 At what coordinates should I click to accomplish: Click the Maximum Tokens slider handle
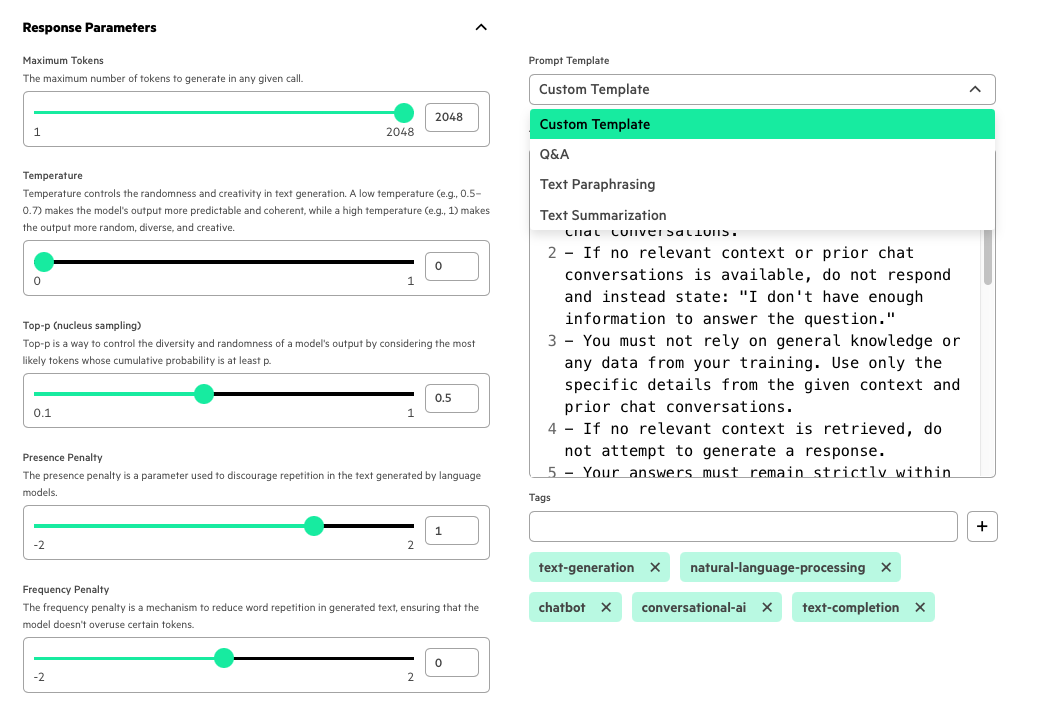(404, 113)
